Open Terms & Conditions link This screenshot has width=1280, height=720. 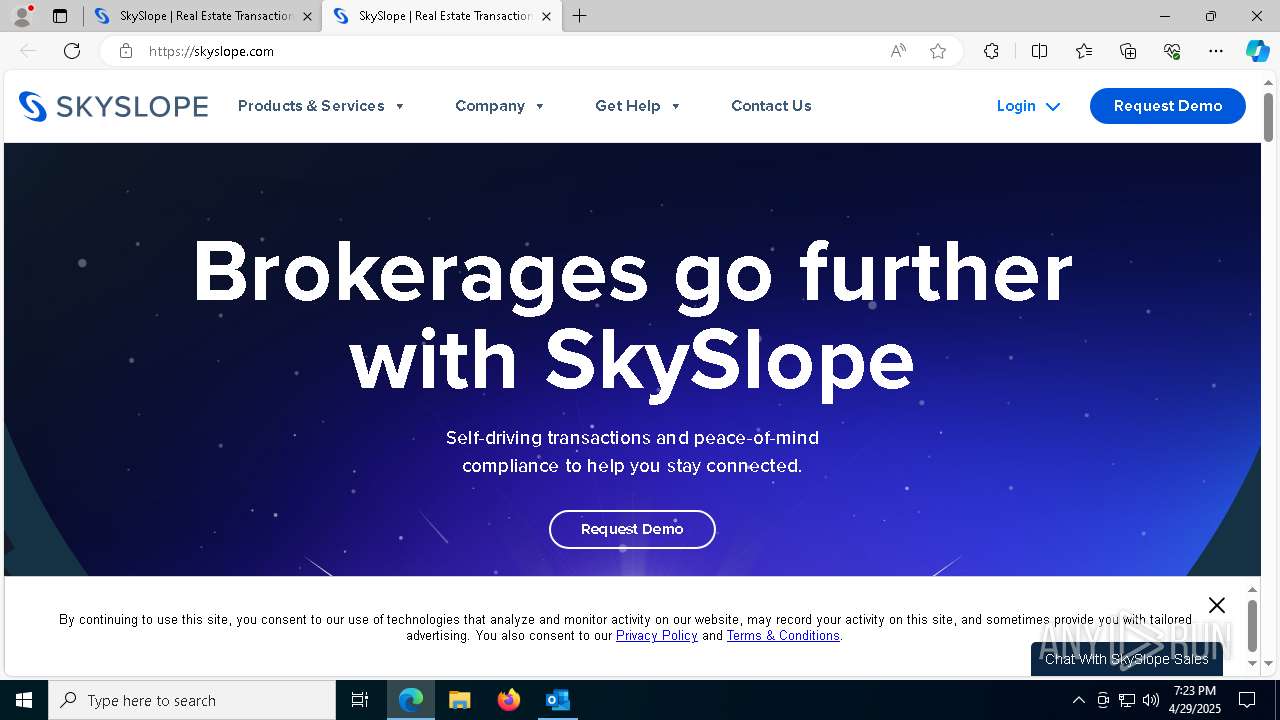tap(783, 635)
